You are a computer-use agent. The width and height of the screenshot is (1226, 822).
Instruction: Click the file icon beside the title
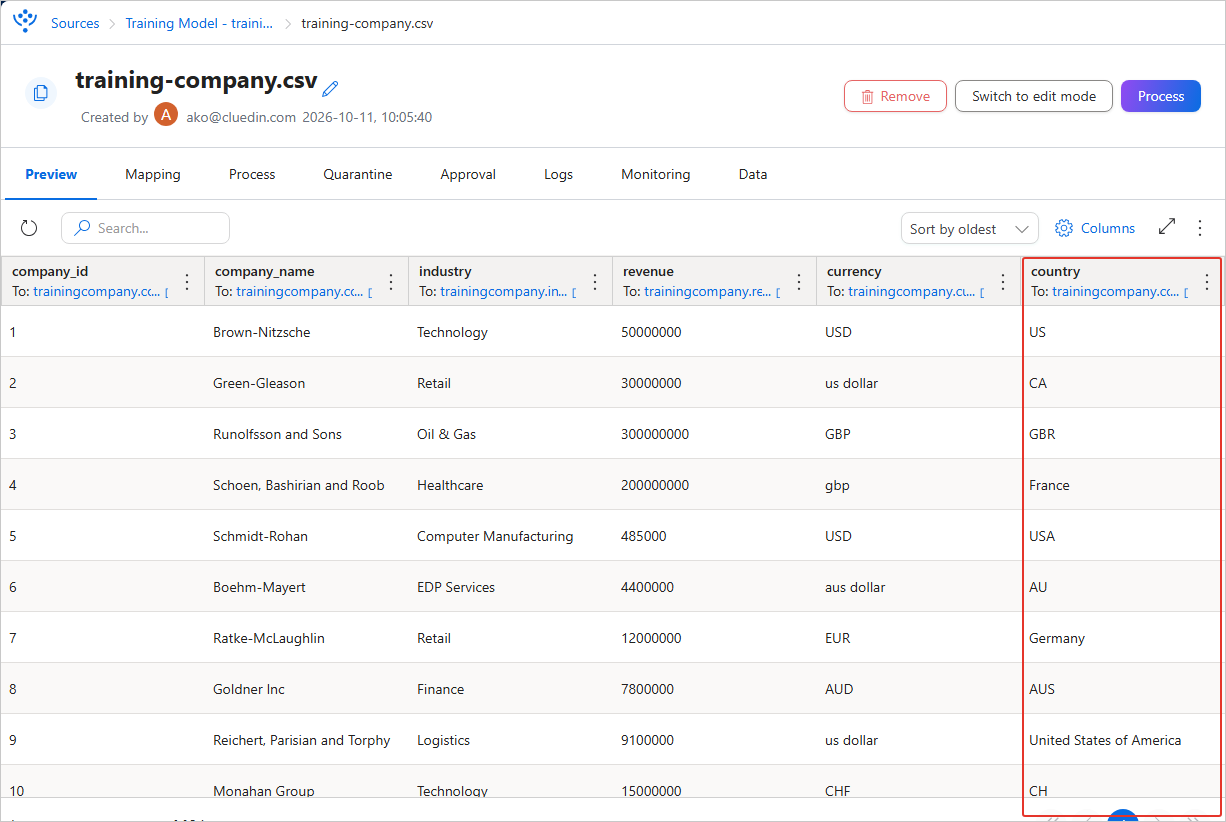[41, 93]
